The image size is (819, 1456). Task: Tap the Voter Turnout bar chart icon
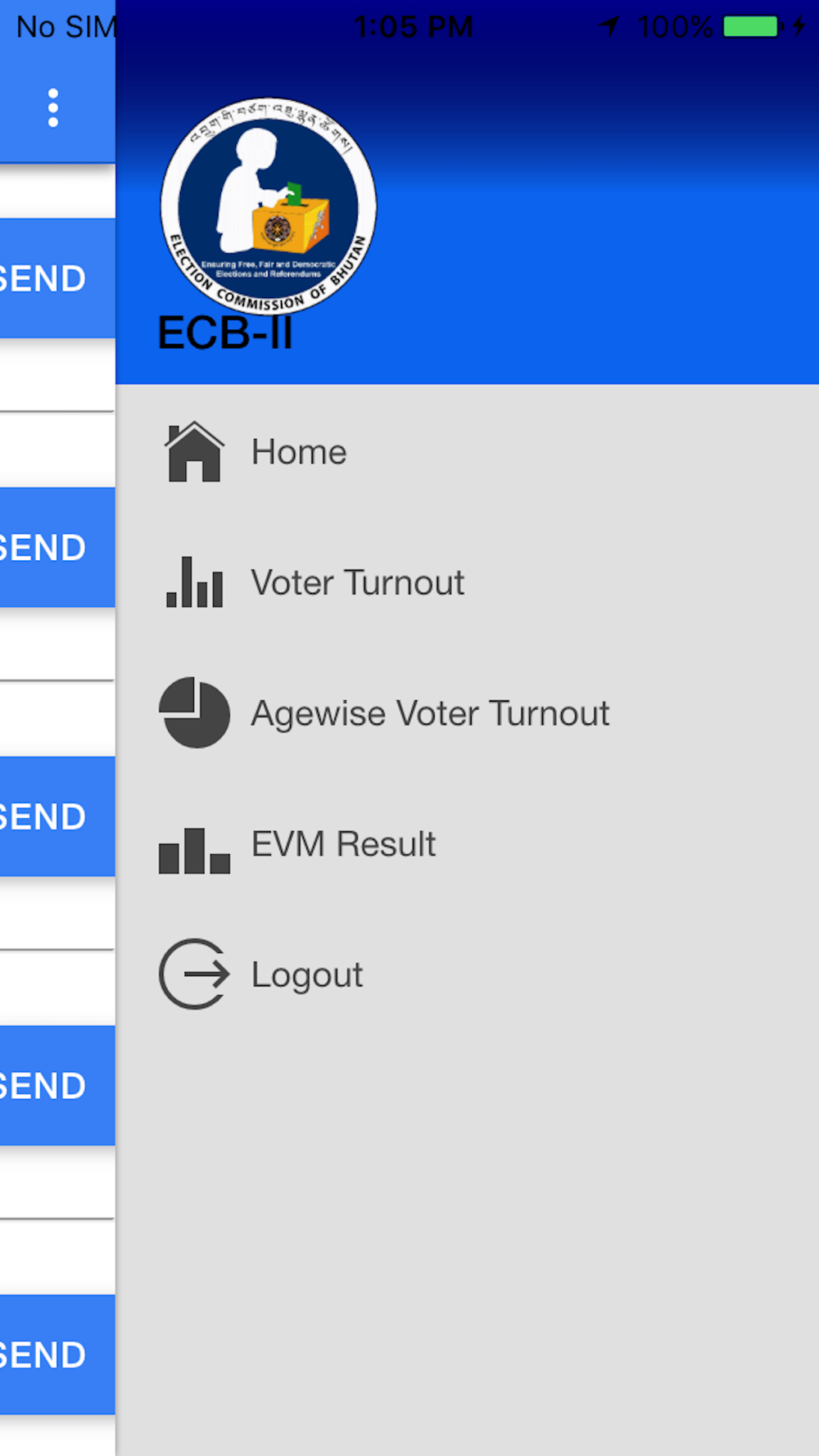click(194, 582)
